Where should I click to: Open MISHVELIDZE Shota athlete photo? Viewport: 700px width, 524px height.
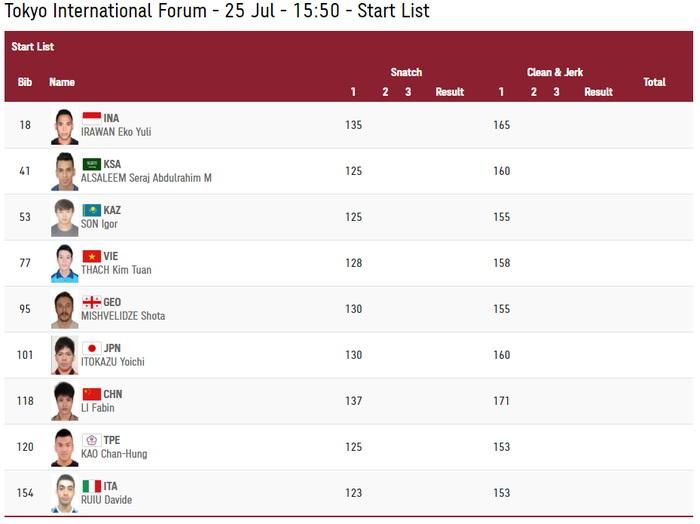tap(65, 310)
